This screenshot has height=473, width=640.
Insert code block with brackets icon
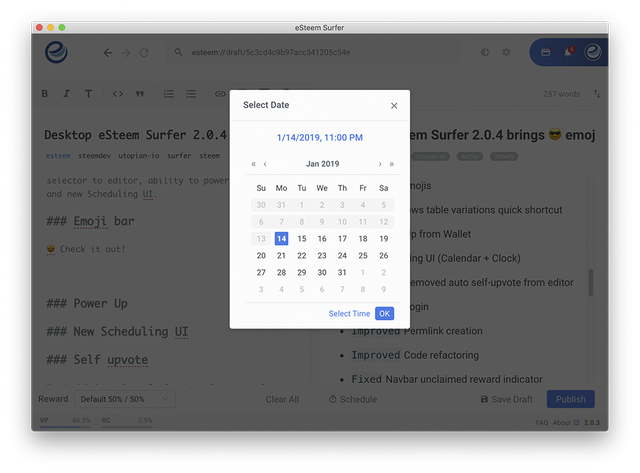point(118,94)
